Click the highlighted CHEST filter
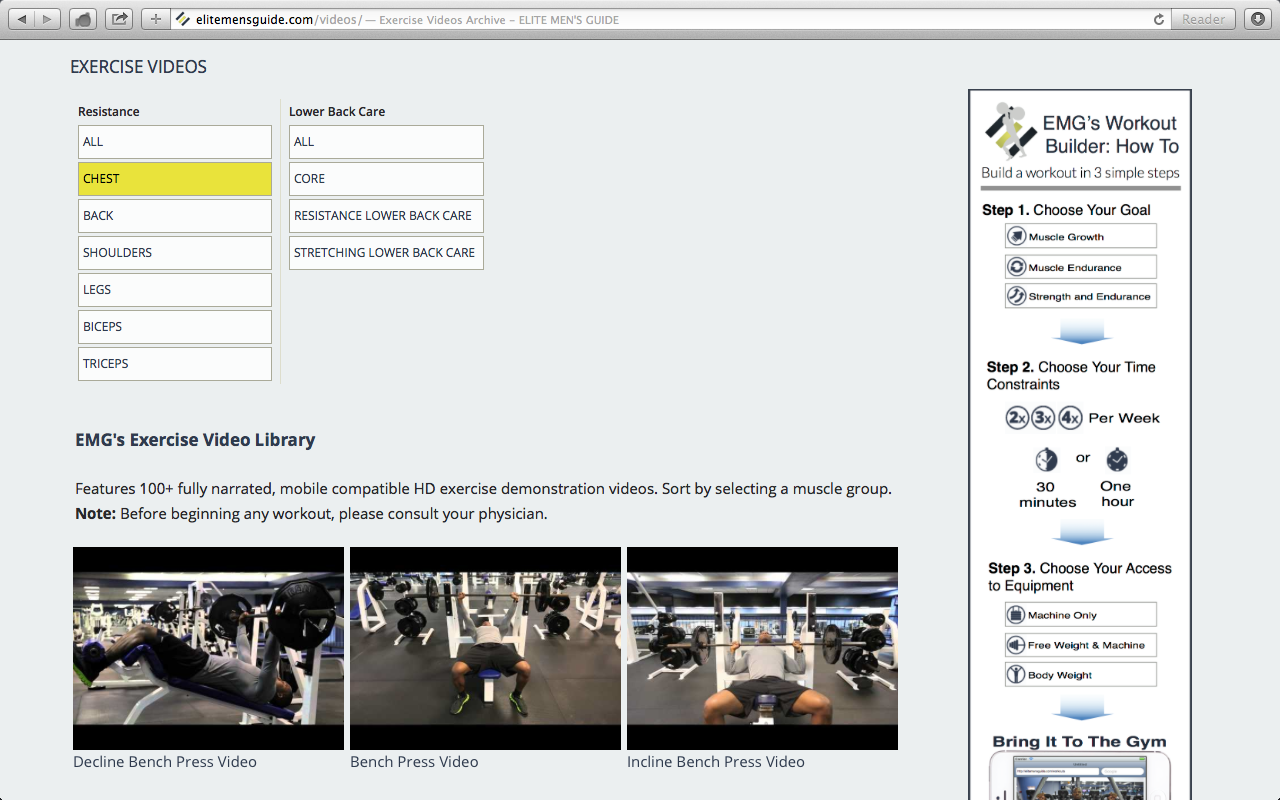This screenshot has width=1280, height=800. coord(174,178)
